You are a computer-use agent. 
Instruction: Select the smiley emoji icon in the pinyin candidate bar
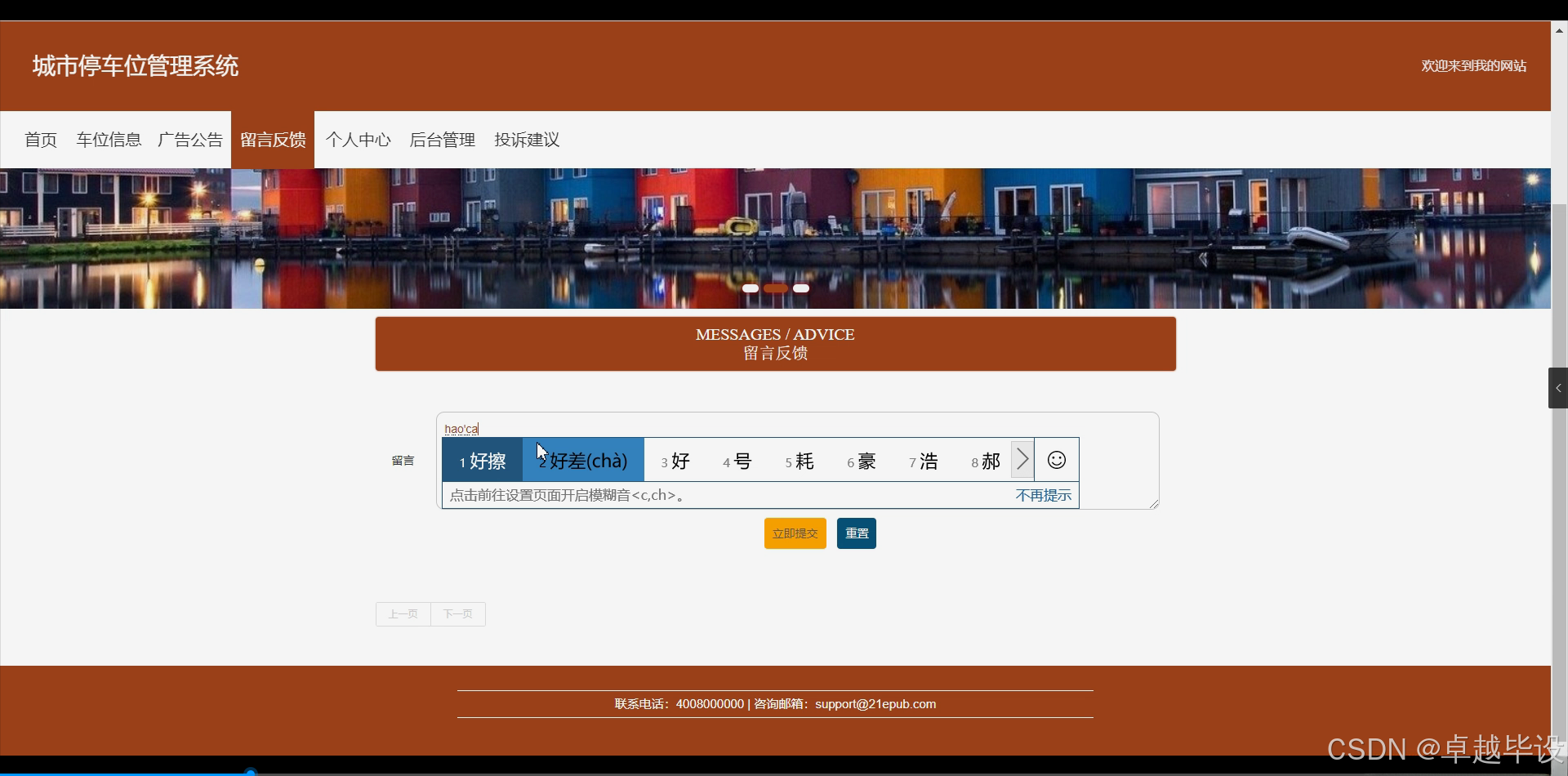(x=1055, y=459)
